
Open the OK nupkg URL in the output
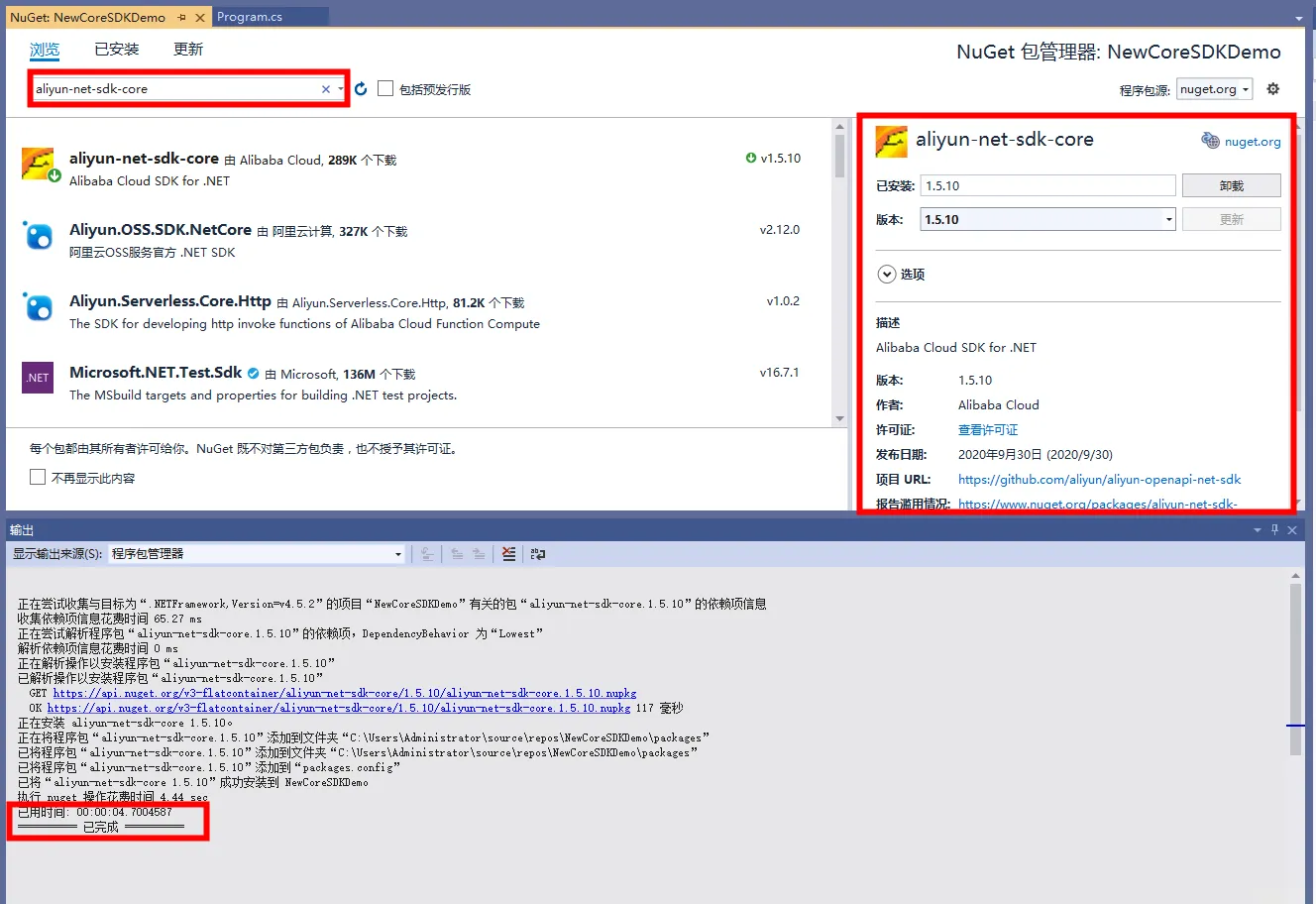[x=339, y=709]
